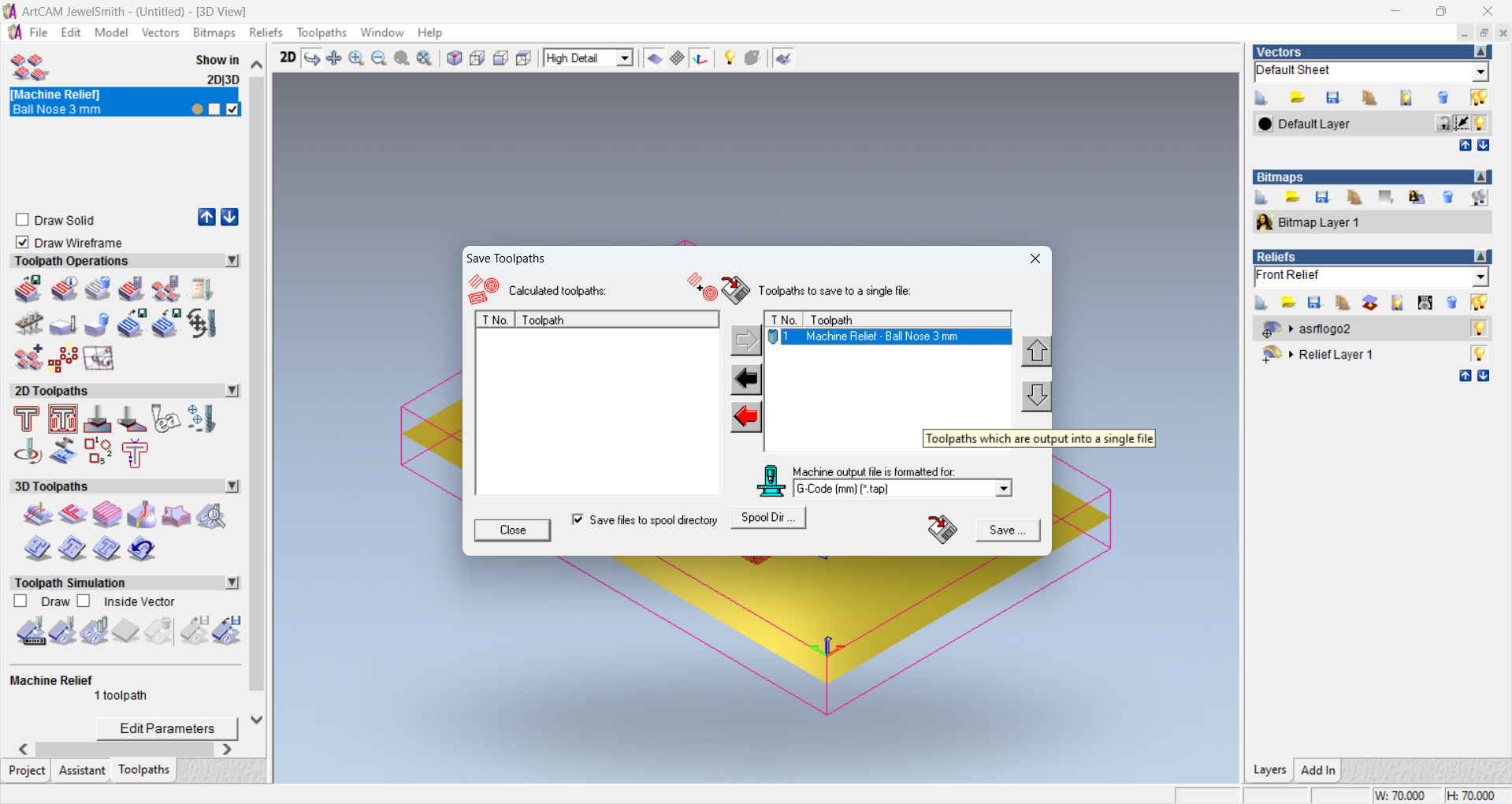Click the yellow light bulb toolbar icon
1512x804 pixels.
[x=730, y=58]
